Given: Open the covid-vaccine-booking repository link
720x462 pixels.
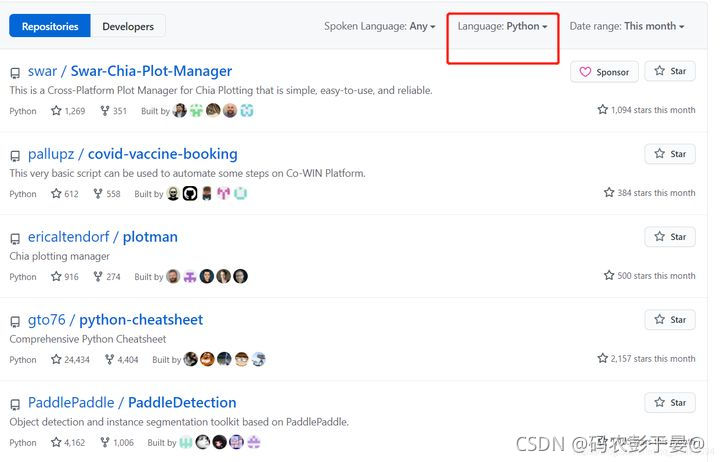Looking at the screenshot, I should pyautogui.click(x=163, y=154).
